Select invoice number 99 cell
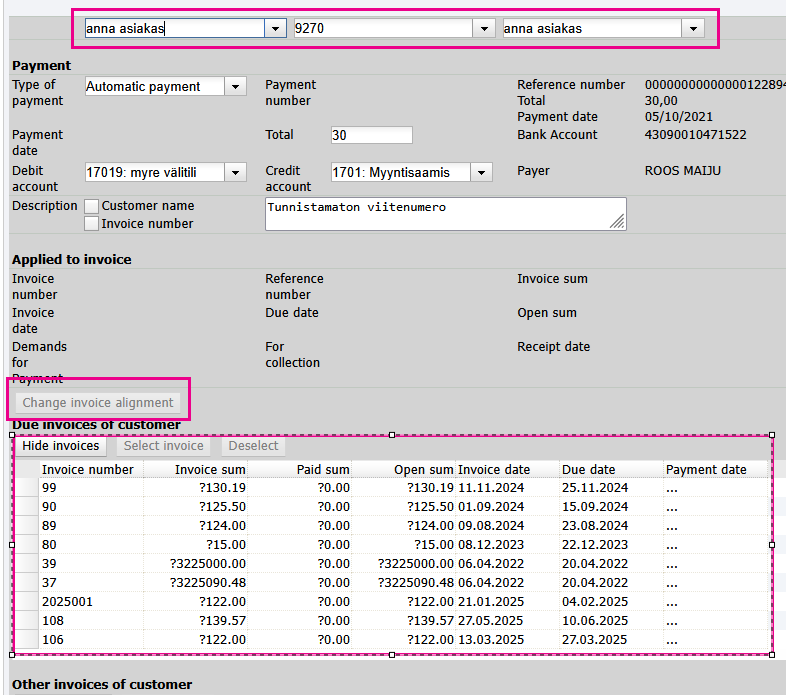The height and width of the screenshot is (695, 786). click(x=91, y=488)
